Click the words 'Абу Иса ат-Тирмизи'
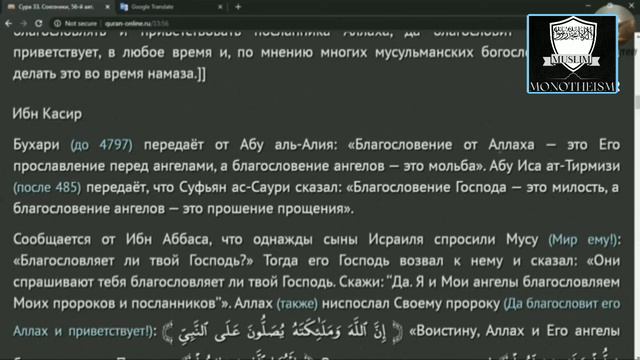This screenshot has height=360, width=640. pyautogui.click(x=555, y=166)
